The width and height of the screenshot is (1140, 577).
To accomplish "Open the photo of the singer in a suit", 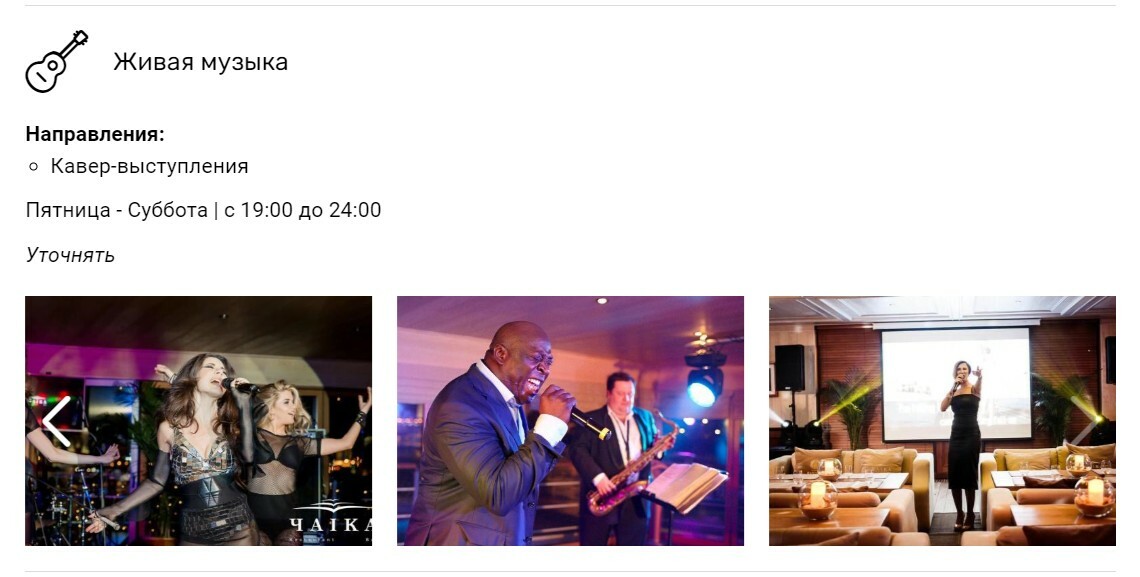I will click(x=570, y=421).
